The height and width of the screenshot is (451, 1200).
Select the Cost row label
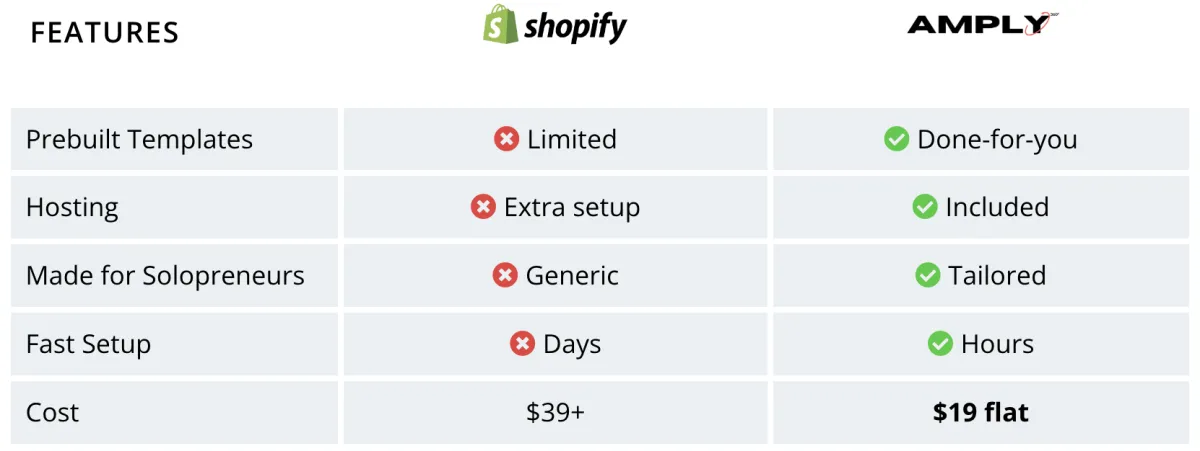coord(52,412)
